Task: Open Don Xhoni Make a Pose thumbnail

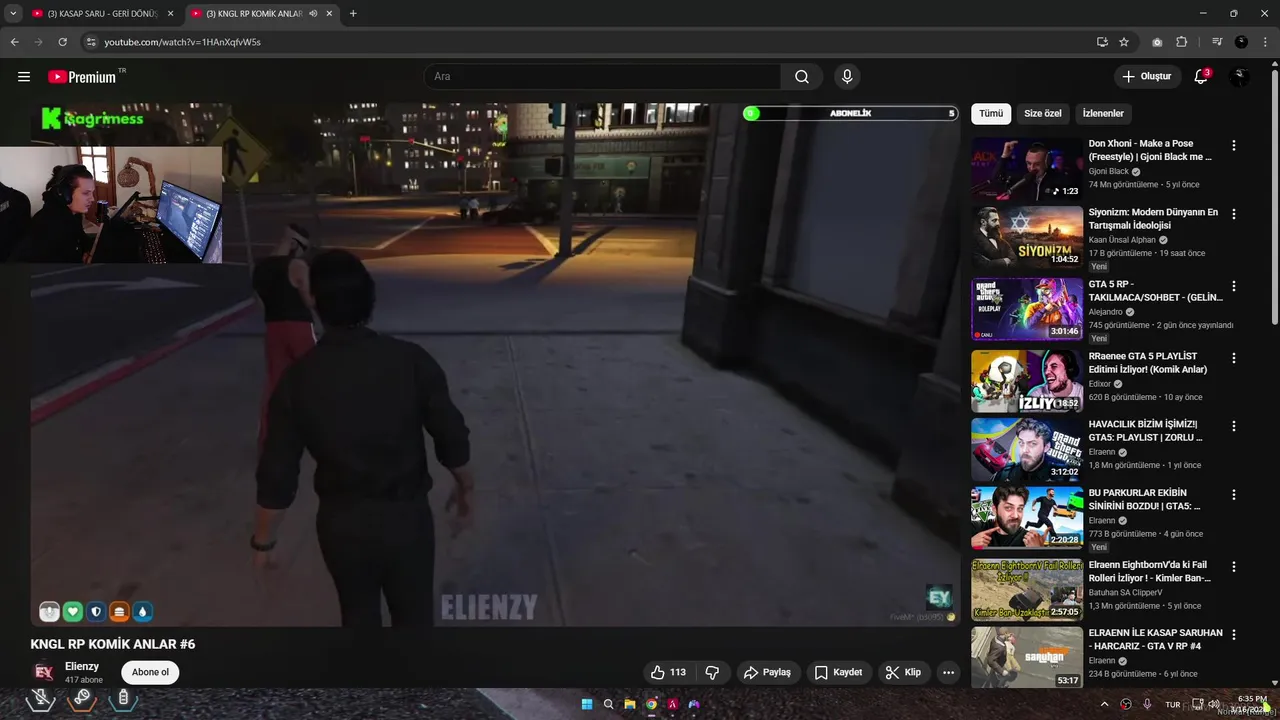Action: (1027, 169)
